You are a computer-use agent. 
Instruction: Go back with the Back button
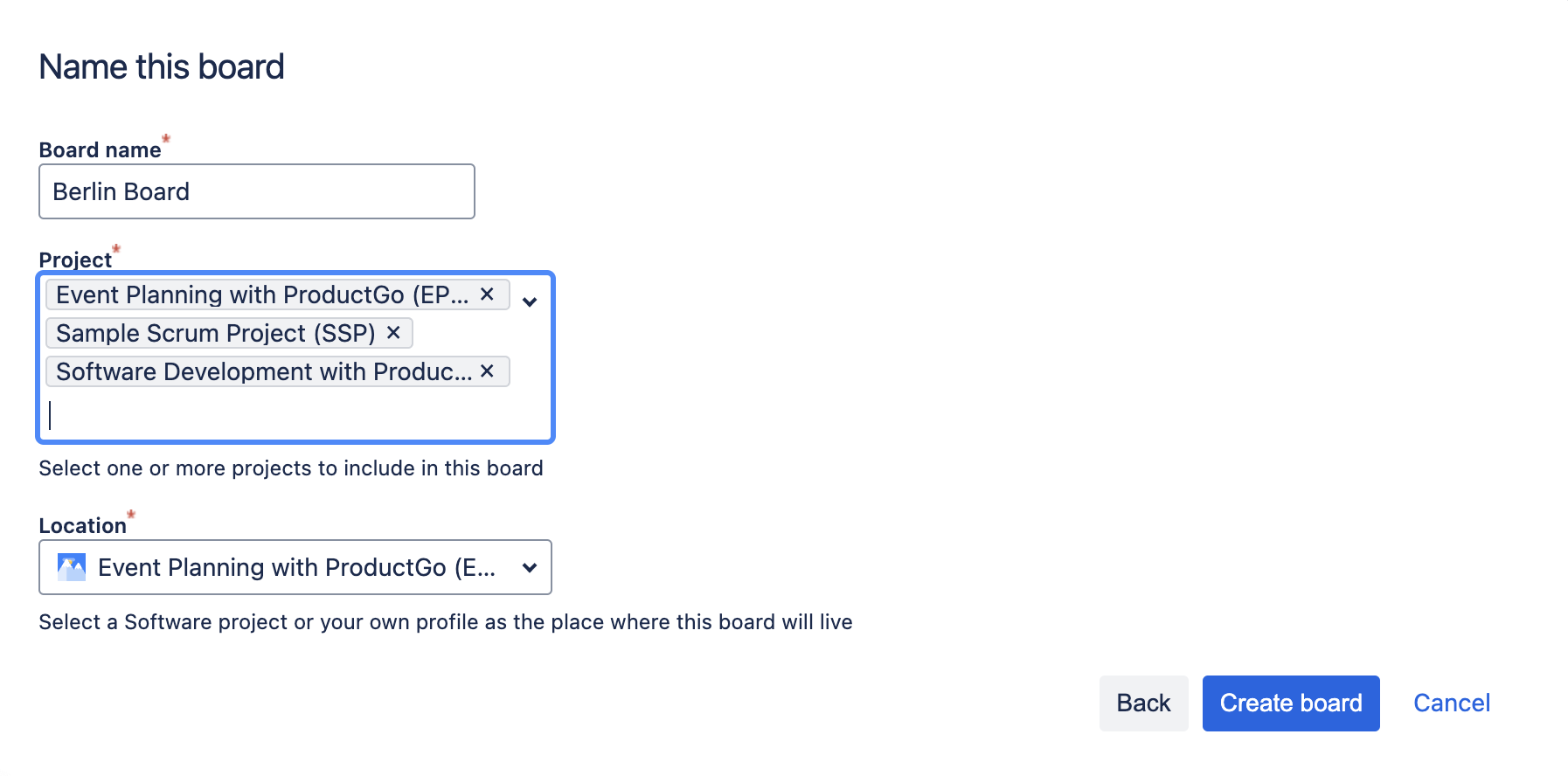(x=1143, y=703)
